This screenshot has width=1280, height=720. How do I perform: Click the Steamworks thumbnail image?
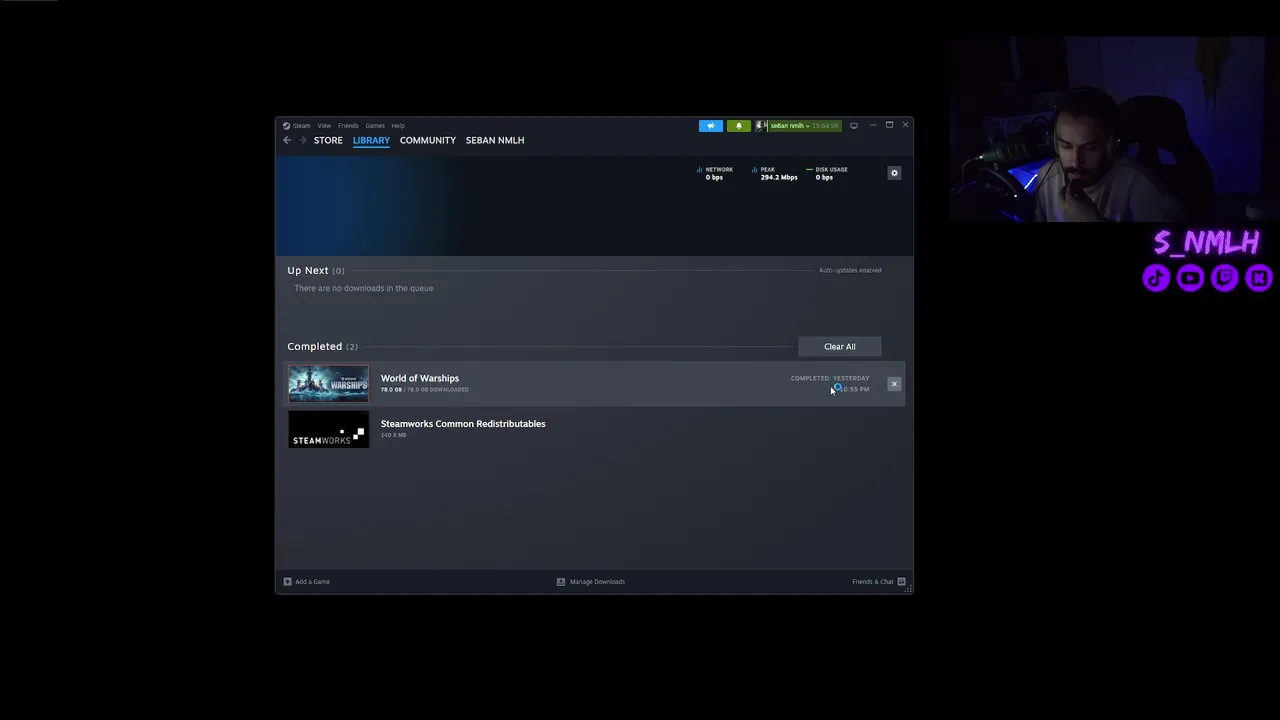[328, 430]
